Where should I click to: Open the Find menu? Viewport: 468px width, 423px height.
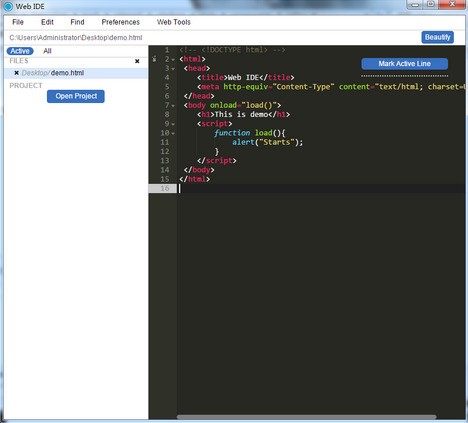[77, 22]
